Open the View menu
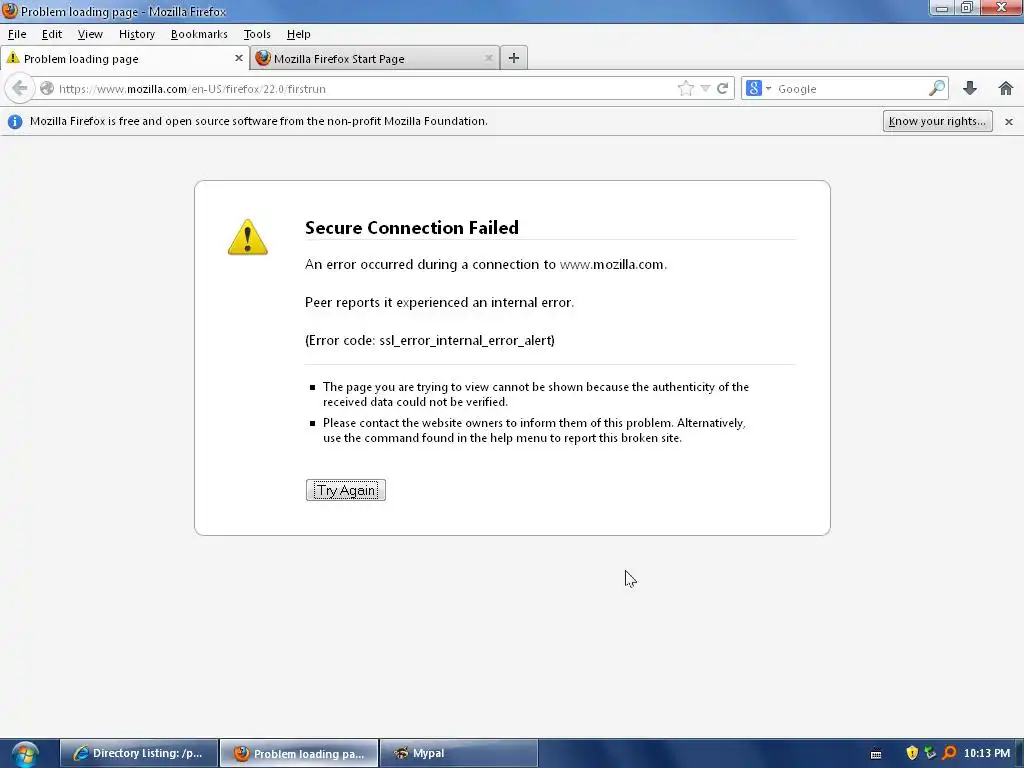 [x=90, y=34]
